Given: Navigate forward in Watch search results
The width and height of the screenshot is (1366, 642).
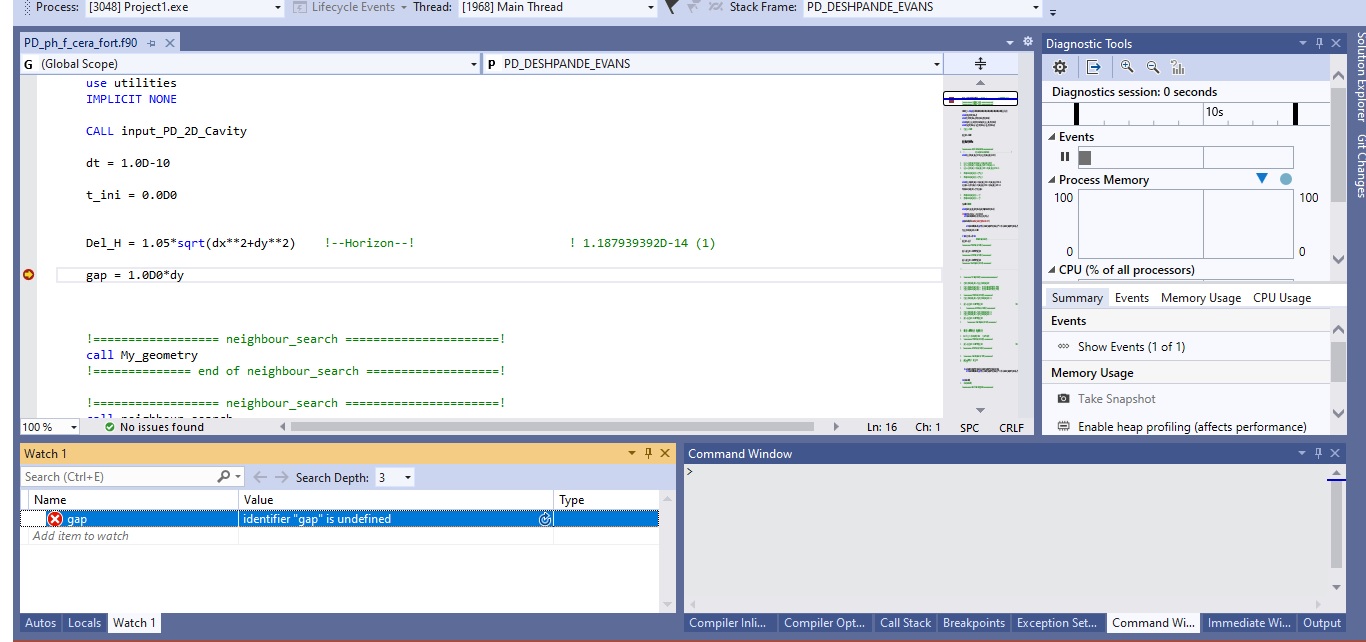Looking at the screenshot, I should pos(282,477).
